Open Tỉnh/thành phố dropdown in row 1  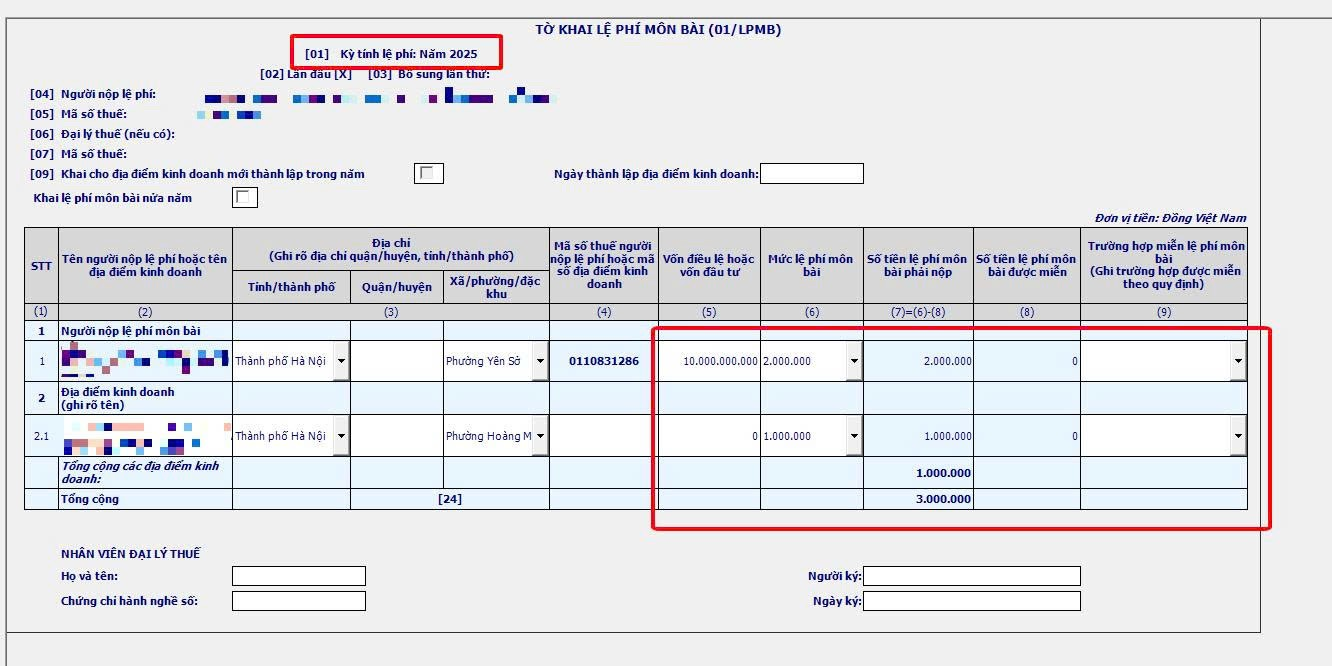point(341,361)
